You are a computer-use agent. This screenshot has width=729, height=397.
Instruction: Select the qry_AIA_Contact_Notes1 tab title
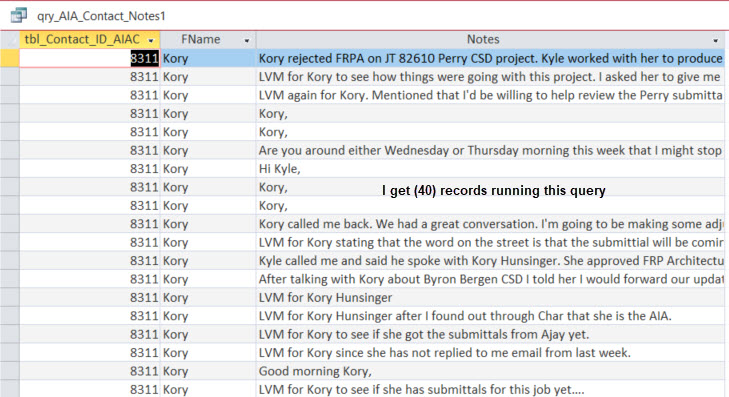coord(101,16)
